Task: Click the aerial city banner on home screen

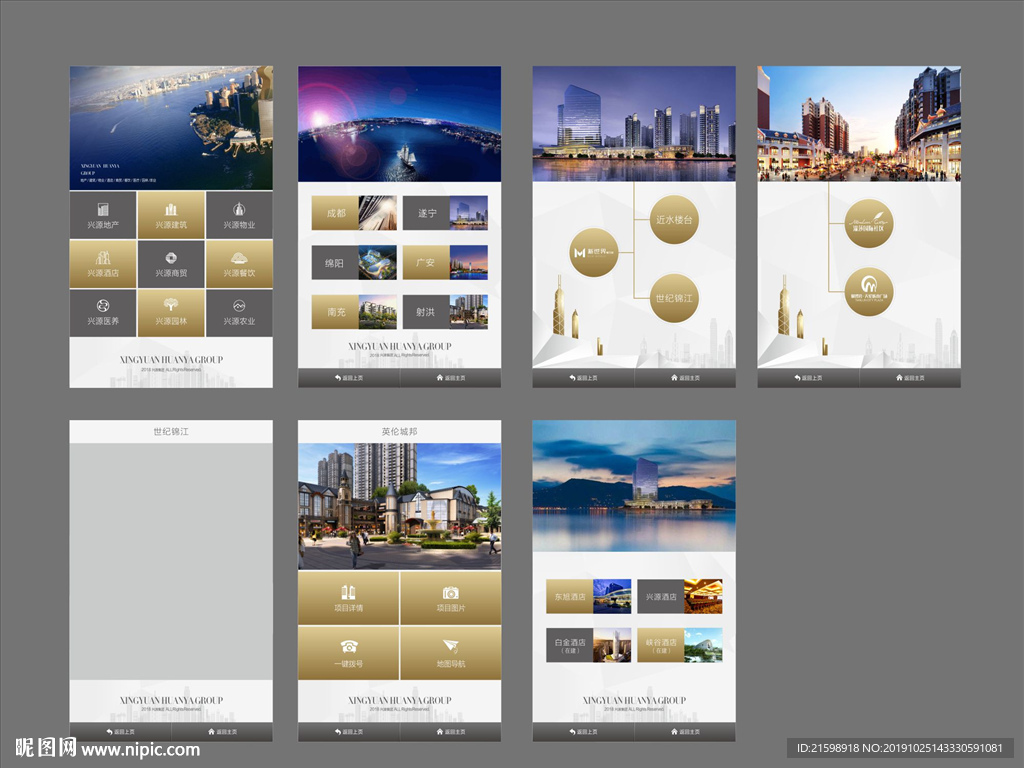Action: click(x=171, y=128)
